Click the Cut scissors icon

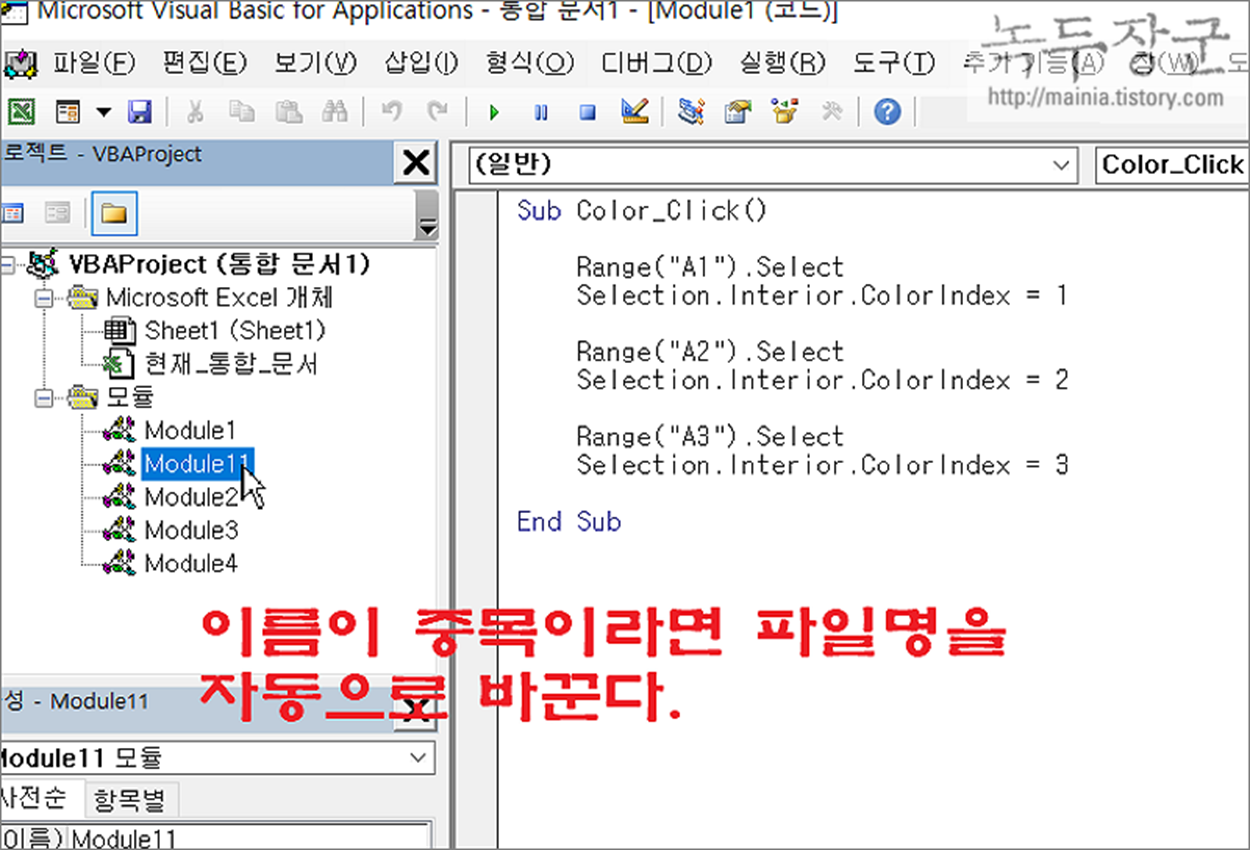point(195,111)
